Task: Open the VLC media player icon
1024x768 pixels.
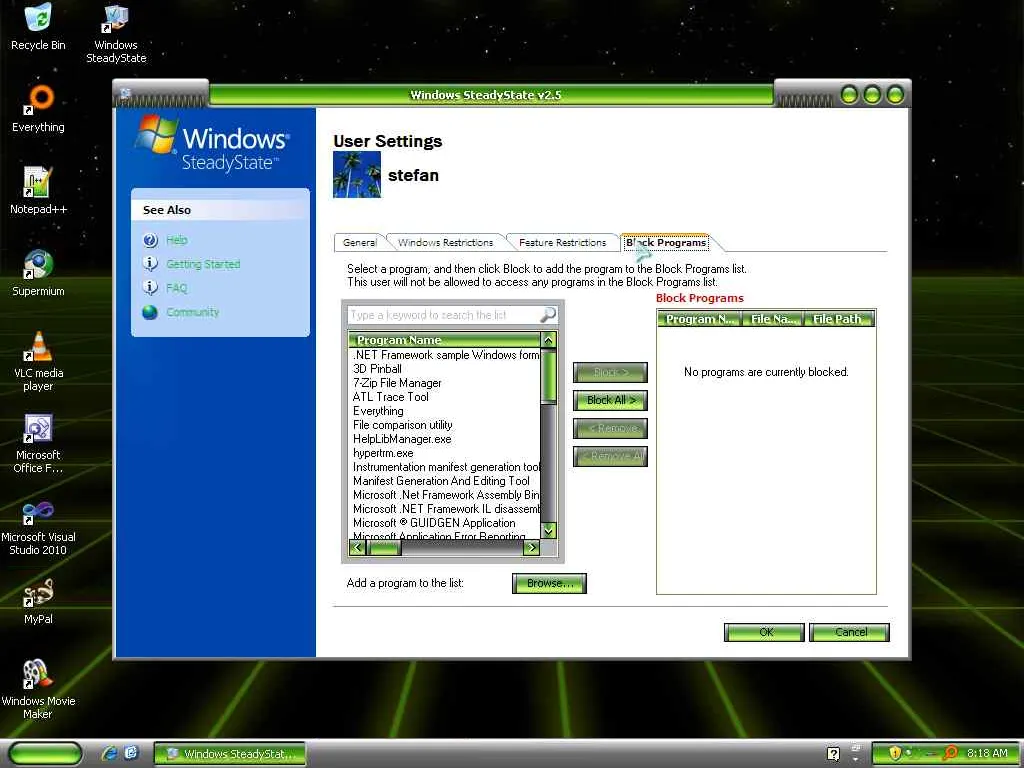Action: [39, 361]
